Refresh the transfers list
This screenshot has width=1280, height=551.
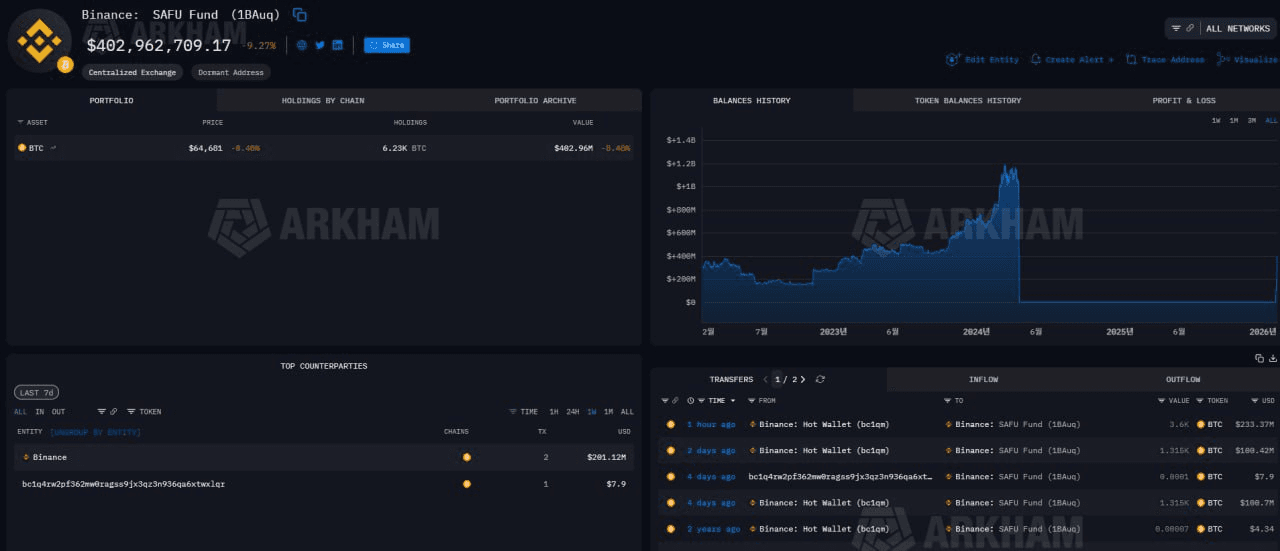click(x=821, y=380)
